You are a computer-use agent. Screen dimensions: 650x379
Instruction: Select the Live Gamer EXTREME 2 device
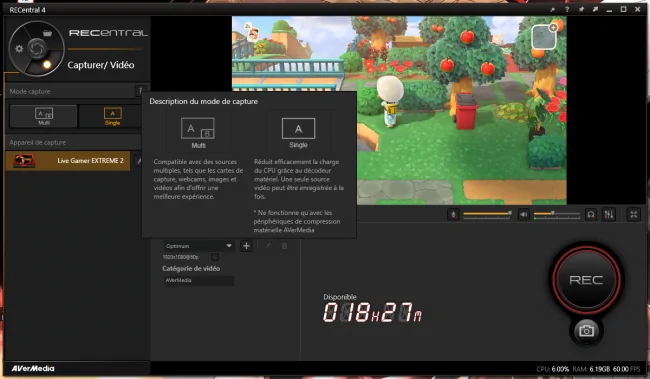click(x=68, y=161)
